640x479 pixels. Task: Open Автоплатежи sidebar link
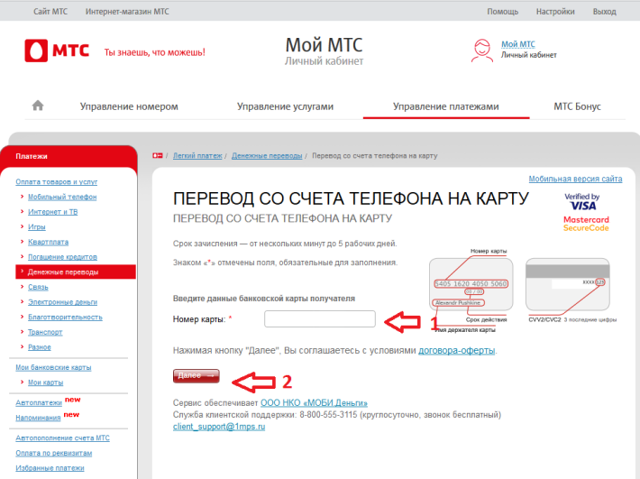(39, 403)
